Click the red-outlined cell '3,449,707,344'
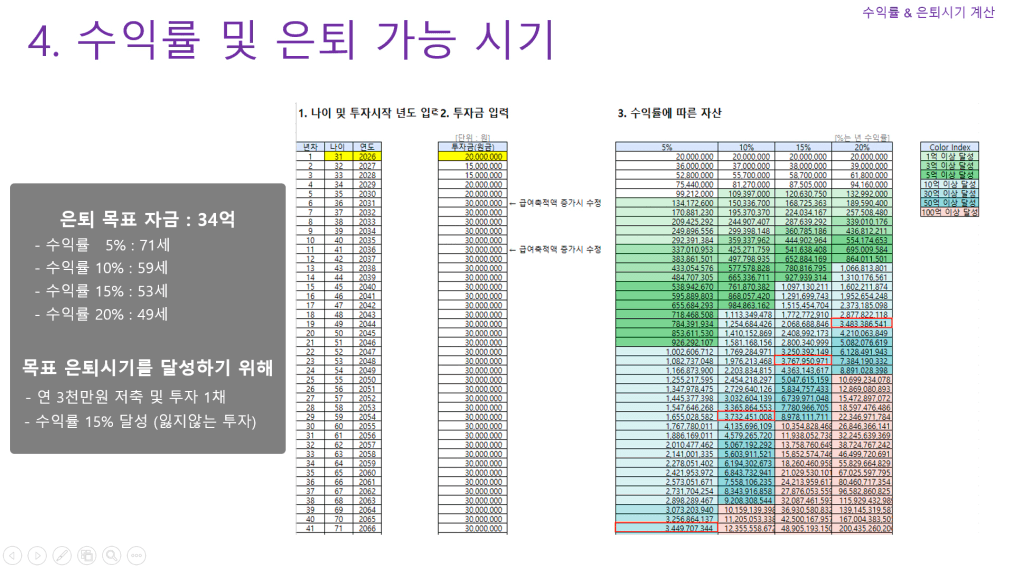The image size is (1014, 568). [667, 528]
